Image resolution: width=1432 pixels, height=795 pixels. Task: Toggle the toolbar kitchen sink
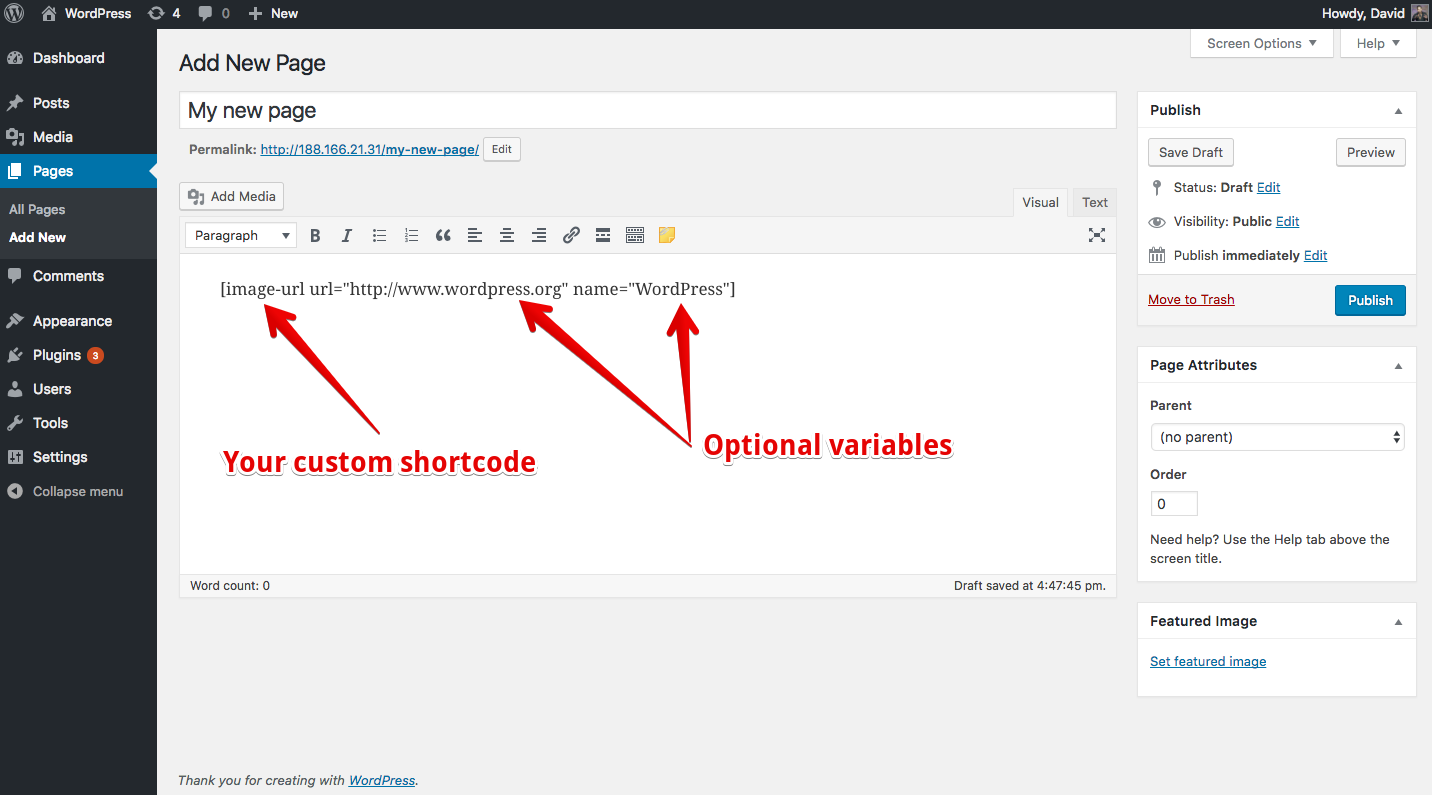tap(635, 235)
